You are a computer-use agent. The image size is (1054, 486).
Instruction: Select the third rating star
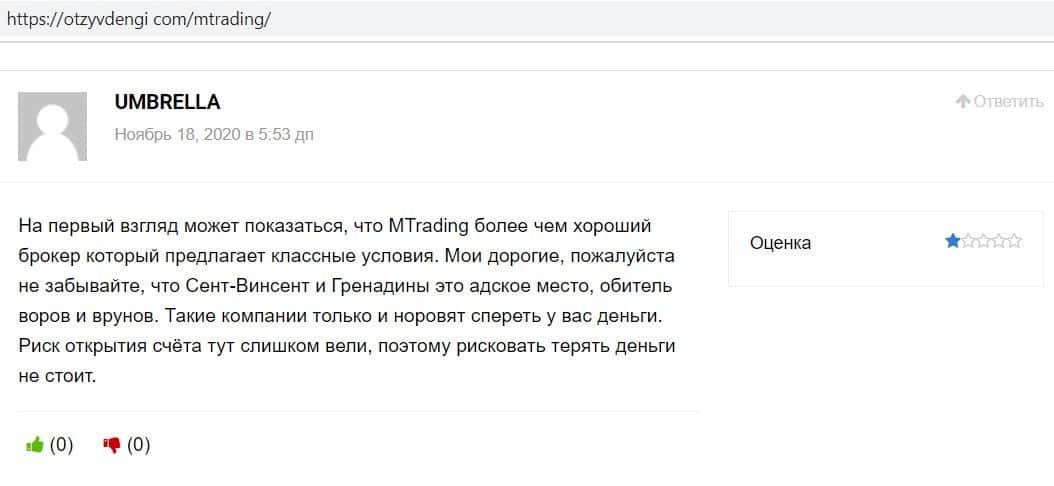click(984, 241)
